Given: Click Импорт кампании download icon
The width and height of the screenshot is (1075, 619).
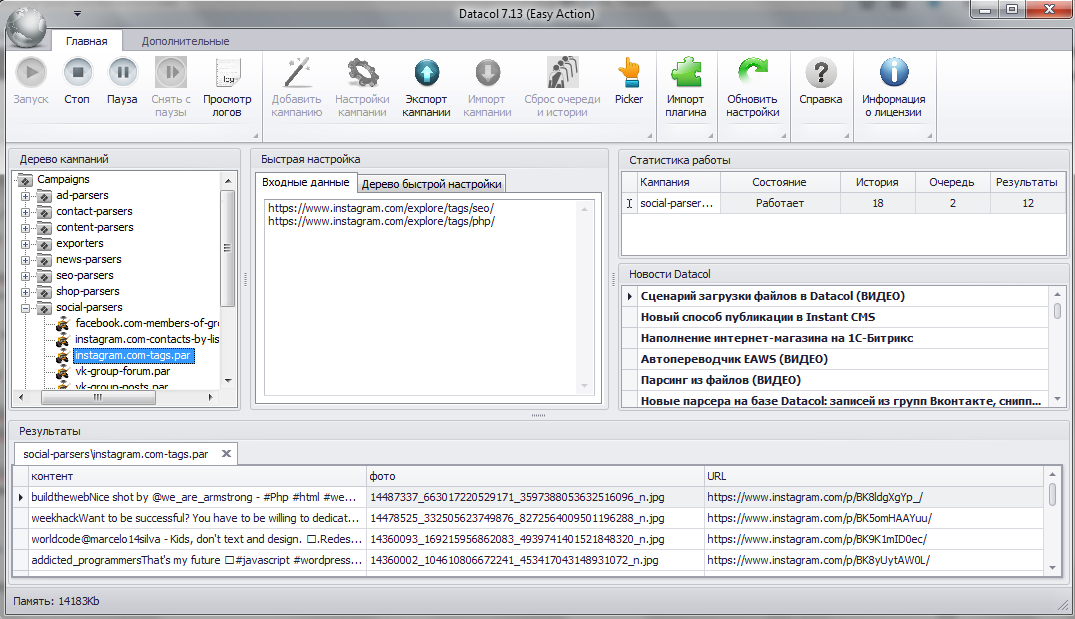Looking at the screenshot, I should [487, 73].
